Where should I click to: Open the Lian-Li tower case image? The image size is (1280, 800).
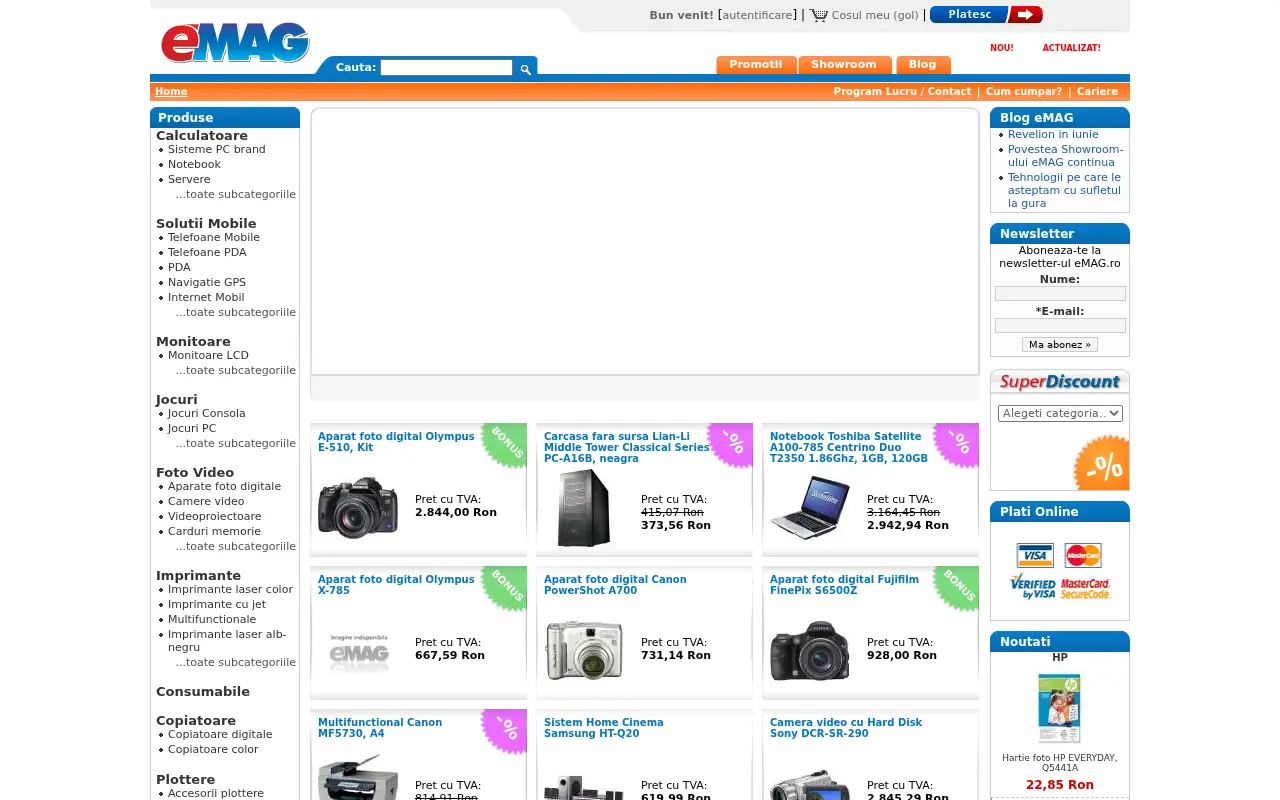[584, 508]
